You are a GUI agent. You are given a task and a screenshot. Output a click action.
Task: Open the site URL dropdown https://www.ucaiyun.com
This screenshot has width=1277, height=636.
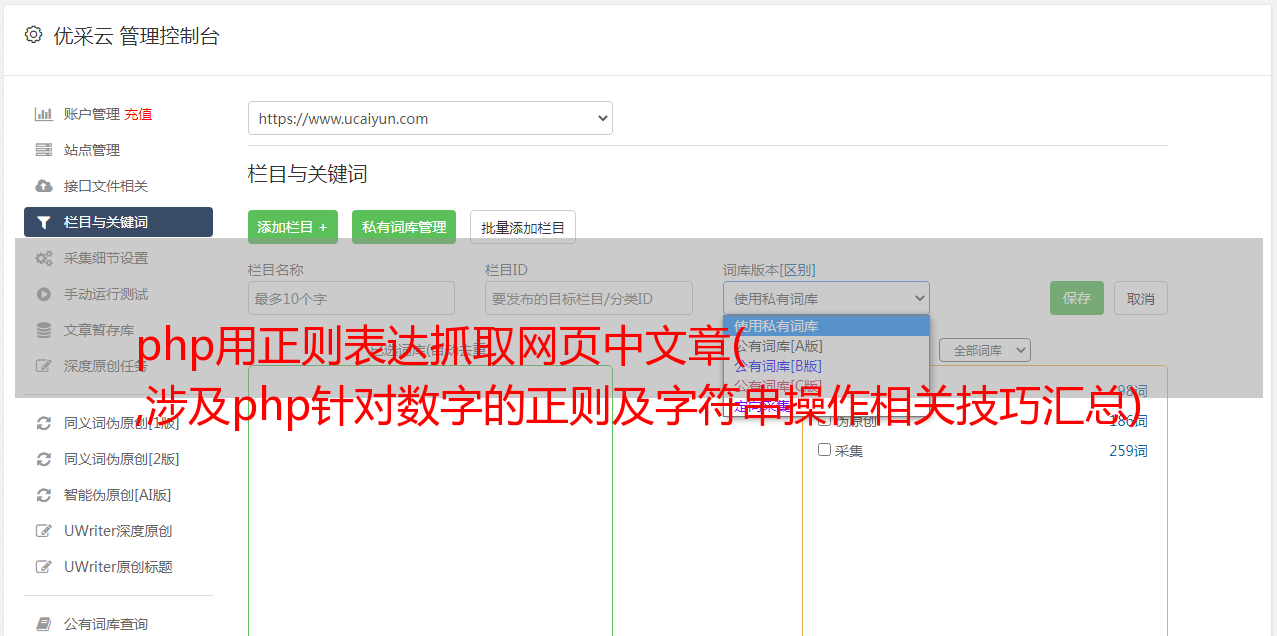[430, 118]
